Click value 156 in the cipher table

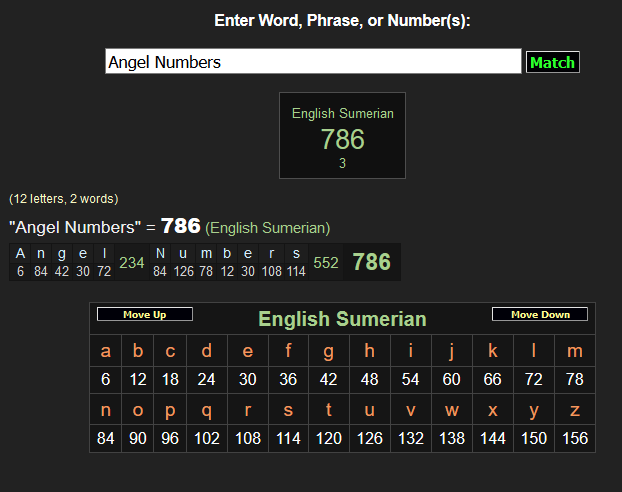[574, 438]
